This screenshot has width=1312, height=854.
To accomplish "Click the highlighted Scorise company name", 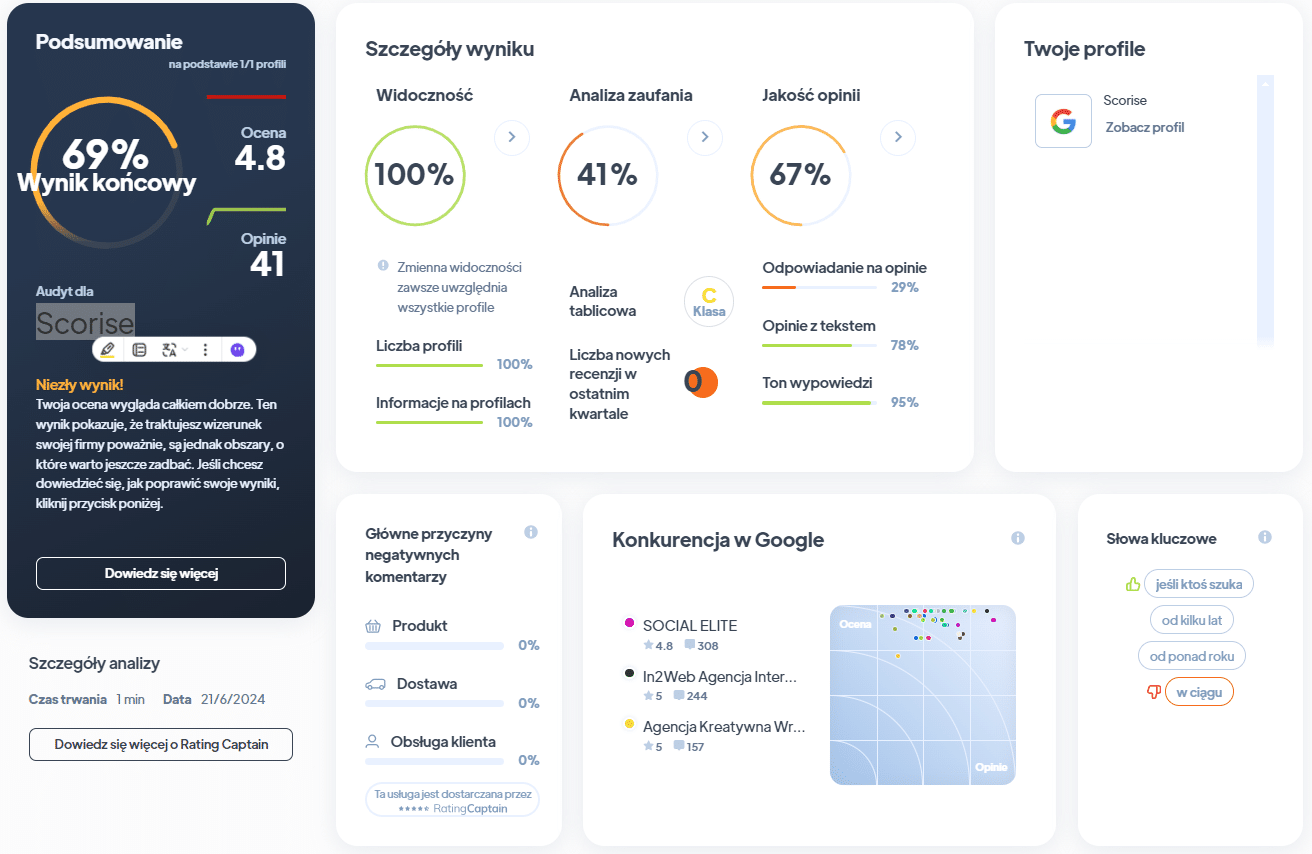I will click(85, 323).
